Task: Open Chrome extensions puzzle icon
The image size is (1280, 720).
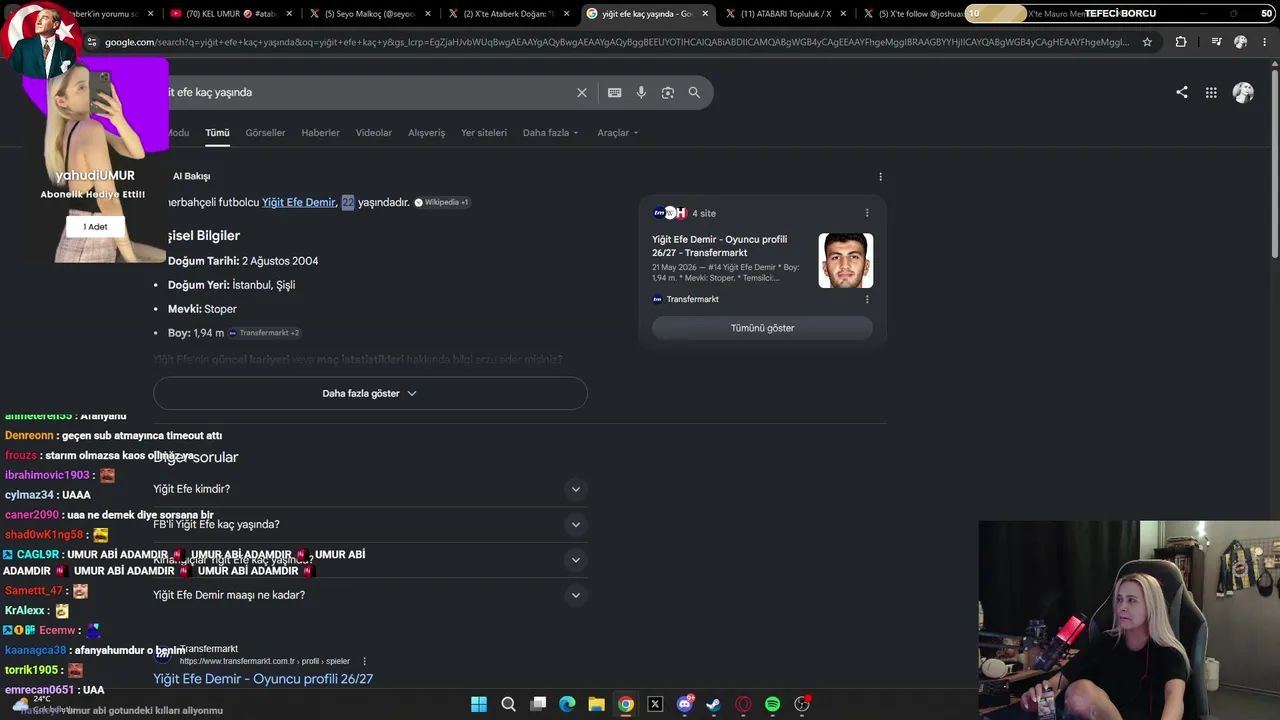Action: click(x=1181, y=42)
